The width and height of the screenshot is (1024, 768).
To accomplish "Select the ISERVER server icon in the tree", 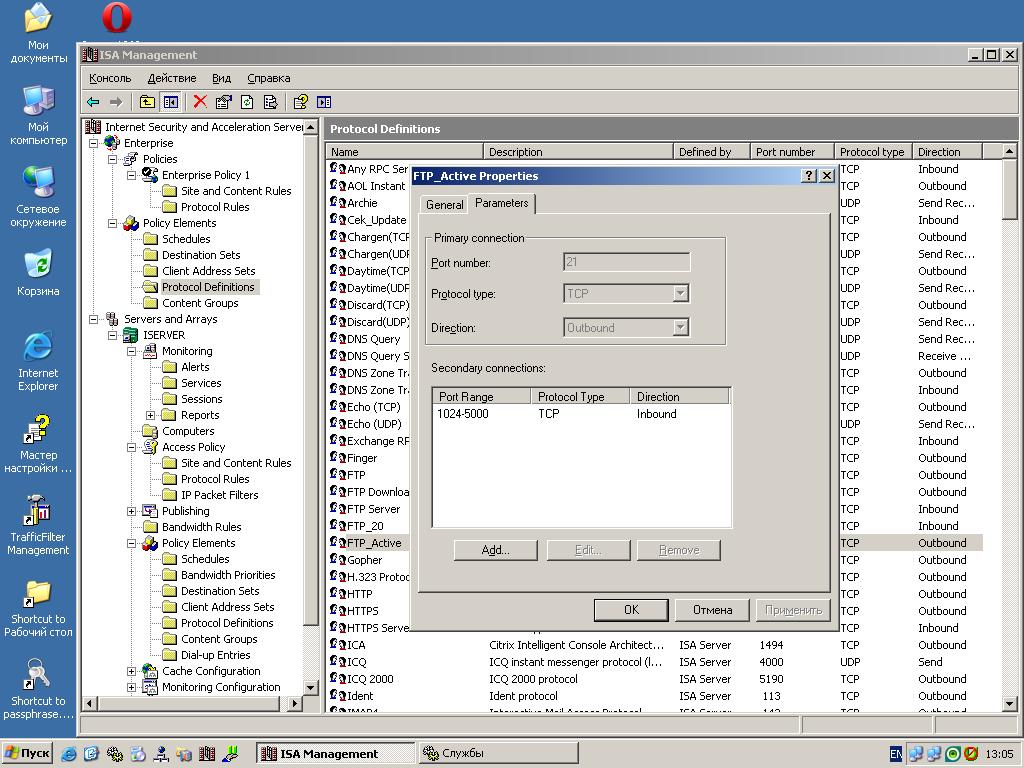I will 131,335.
